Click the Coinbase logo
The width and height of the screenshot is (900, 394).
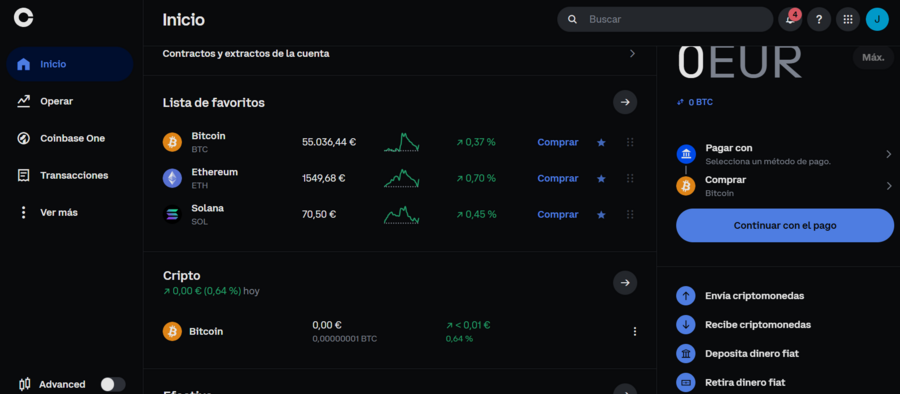coord(24,18)
